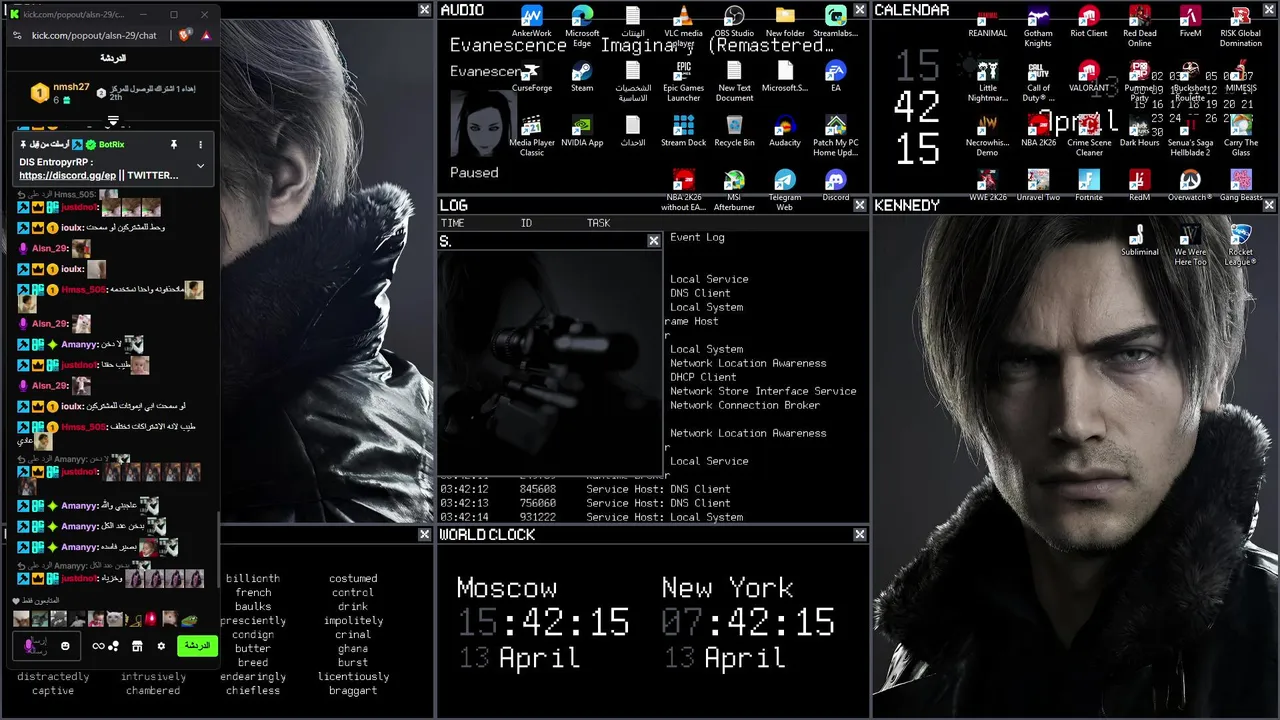This screenshot has width=1280, height=720.
Task: Launch Steam from the desktop
Action: point(582,78)
